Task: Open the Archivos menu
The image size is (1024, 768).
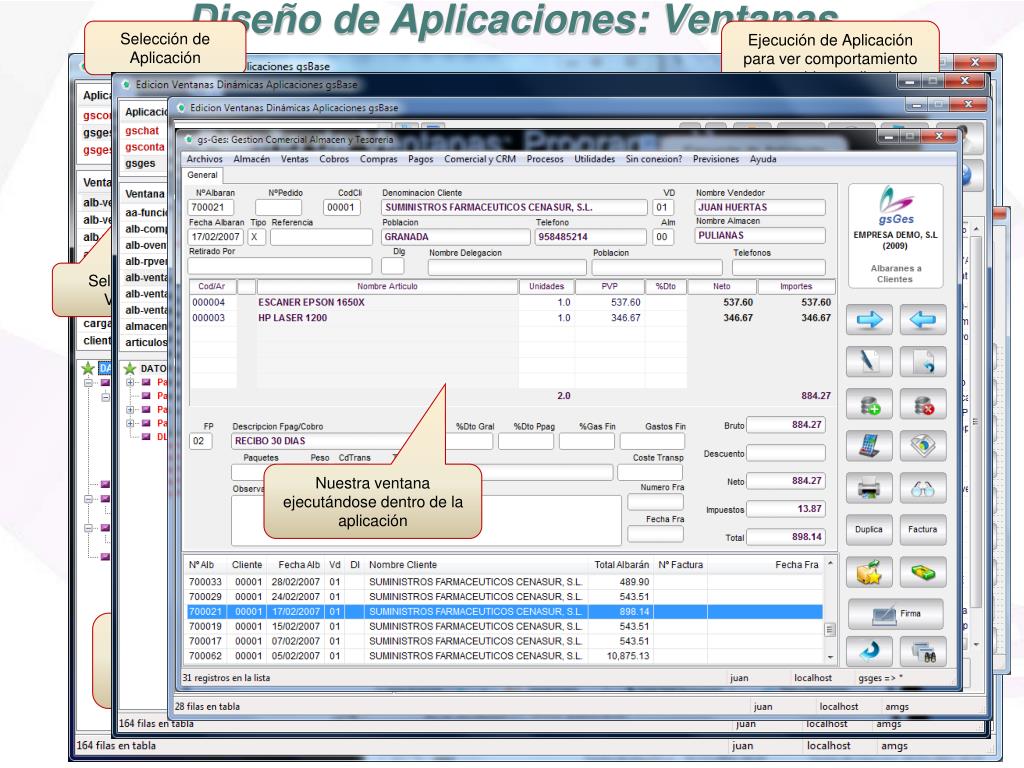Action: [204, 159]
